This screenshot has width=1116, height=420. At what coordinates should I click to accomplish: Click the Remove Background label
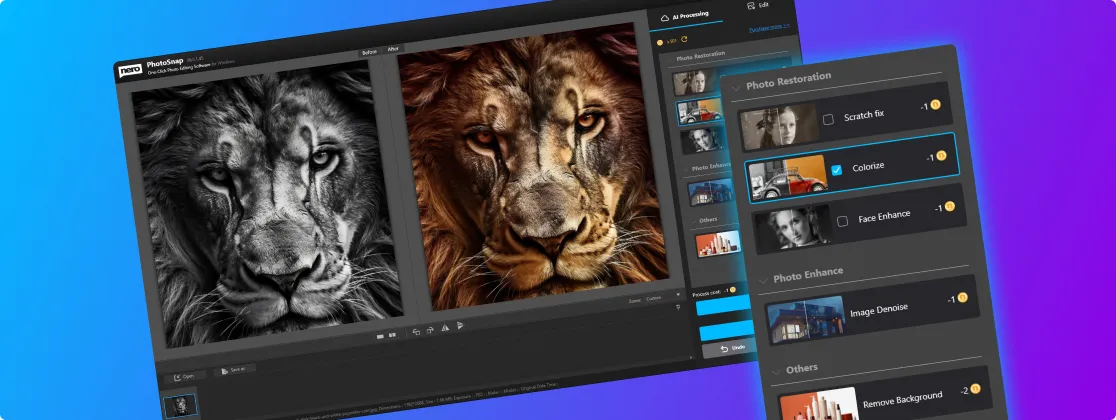902,399
